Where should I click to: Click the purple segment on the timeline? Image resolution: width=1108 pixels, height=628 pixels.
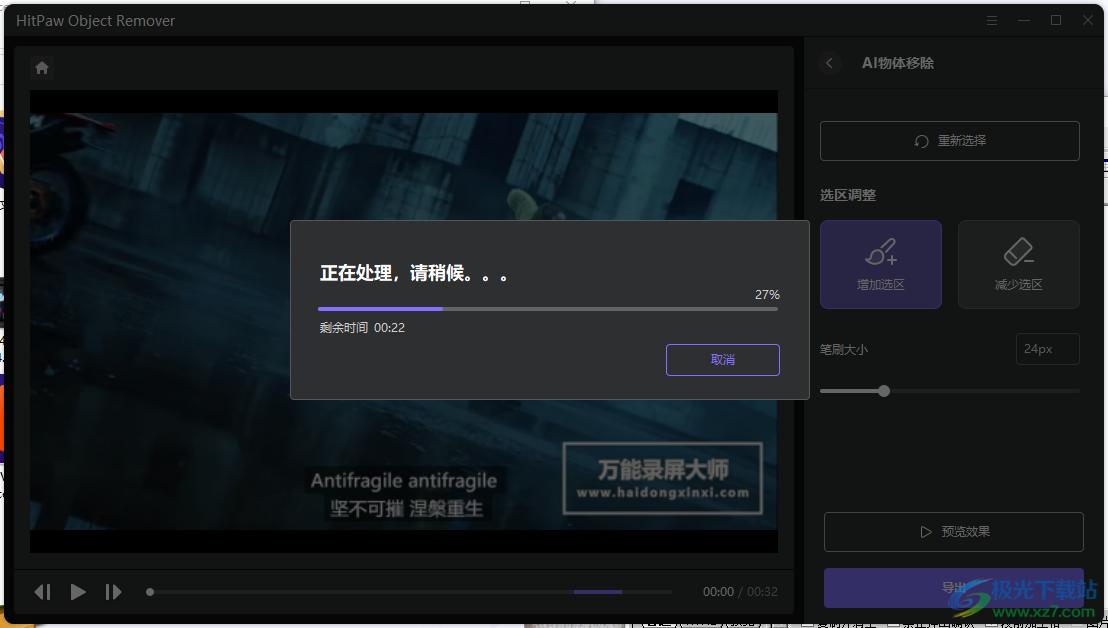pyautogui.click(x=598, y=592)
